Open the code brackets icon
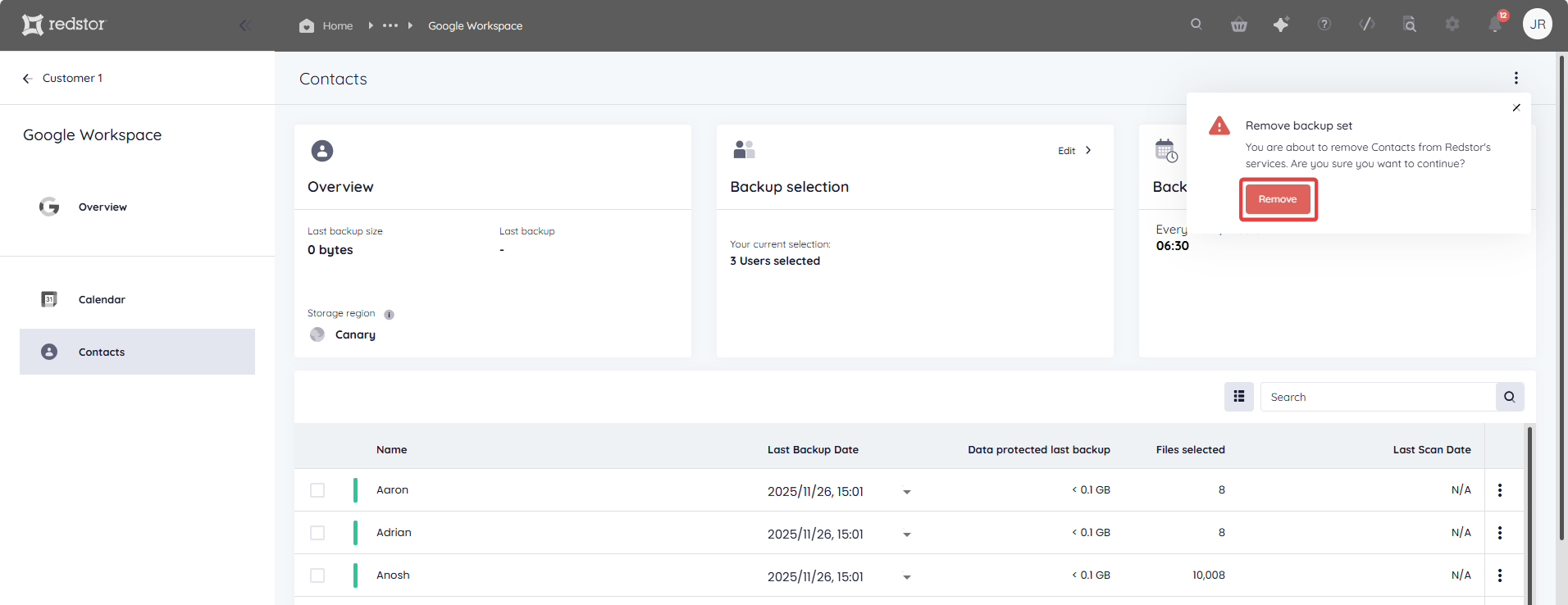The height and width of the screenshot is (605, 1568). tap(1367, 25)
